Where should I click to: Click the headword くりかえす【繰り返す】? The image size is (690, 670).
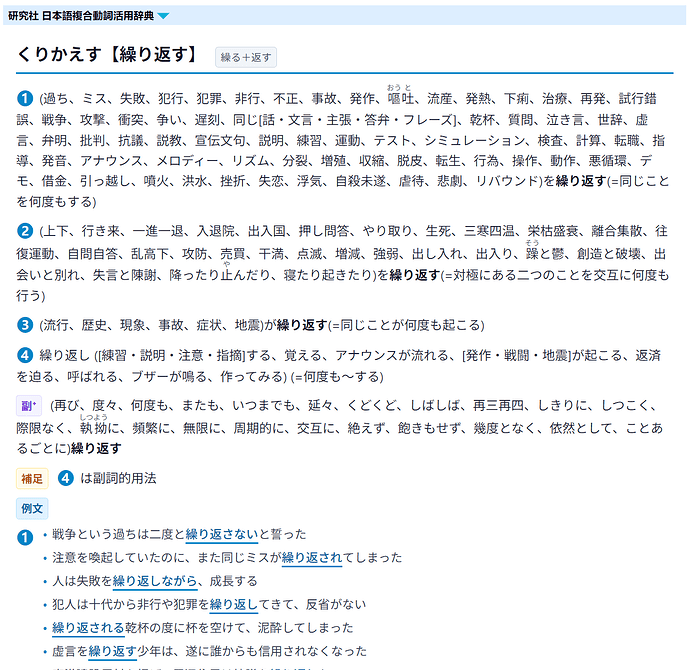point(108,54)
